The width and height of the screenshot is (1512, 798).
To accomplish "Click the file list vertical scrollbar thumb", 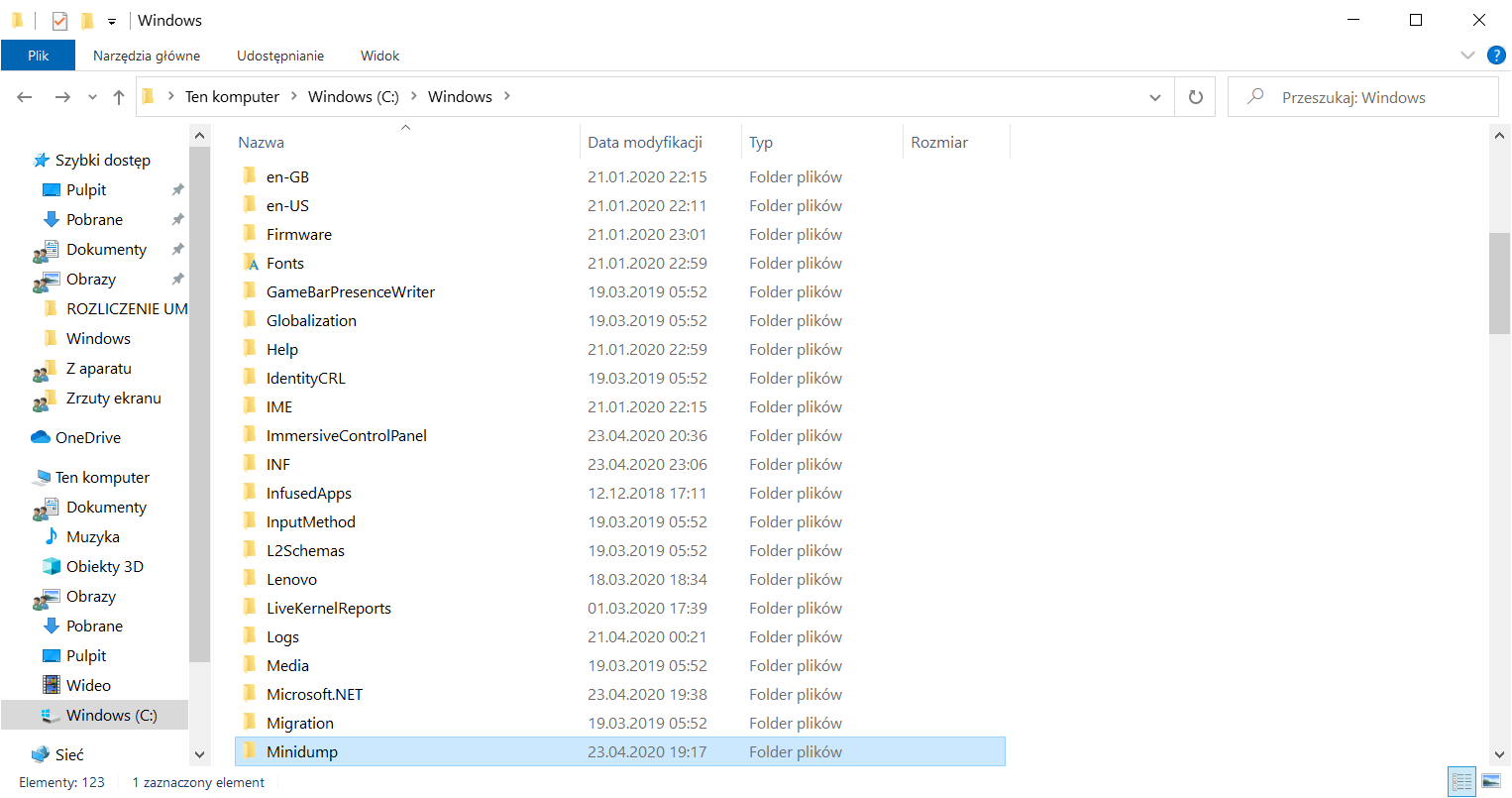I will click(1499, 284).
